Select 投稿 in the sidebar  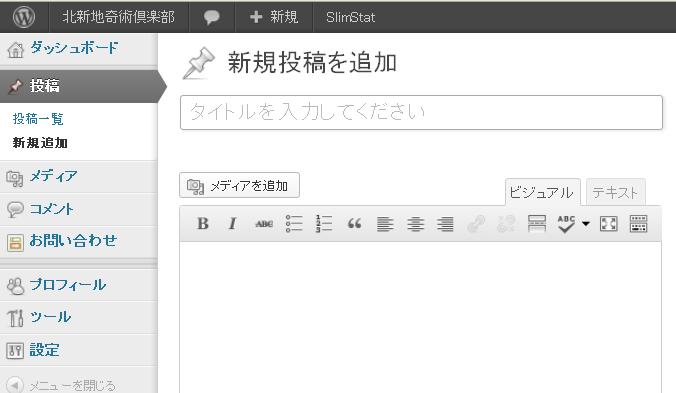tap(45, 86)
